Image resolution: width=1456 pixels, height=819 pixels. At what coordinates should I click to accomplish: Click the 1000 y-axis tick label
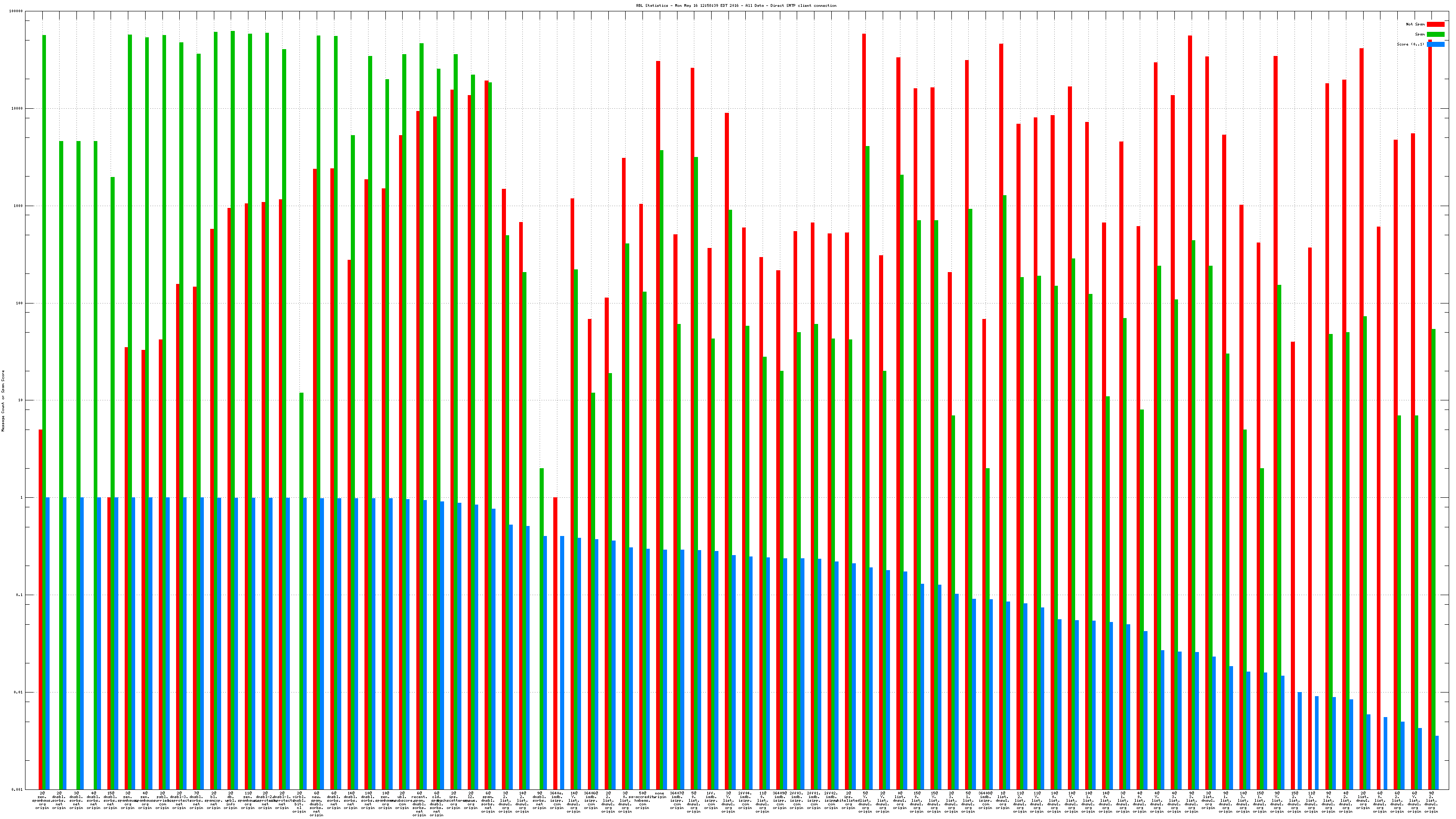[18, 206]
